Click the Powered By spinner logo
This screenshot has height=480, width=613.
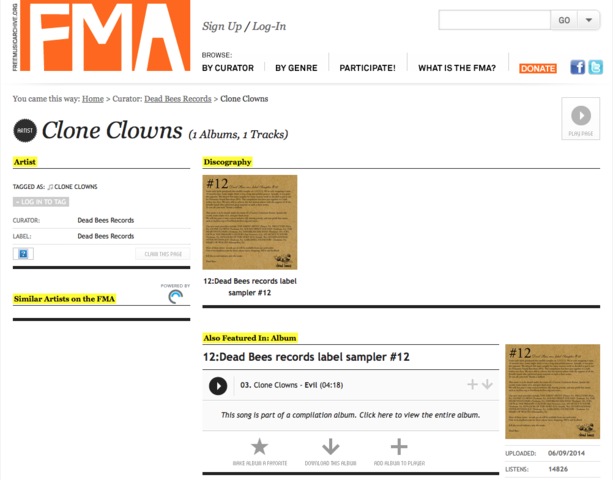(x=176, y=297)
